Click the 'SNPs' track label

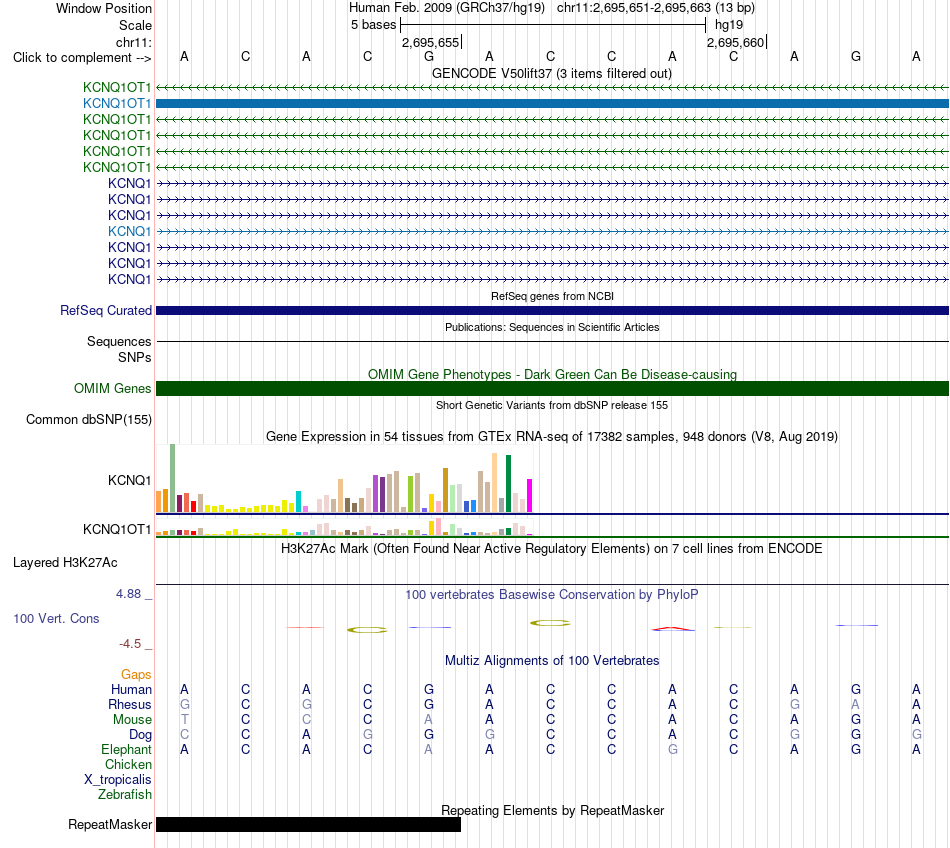(135, 357)
